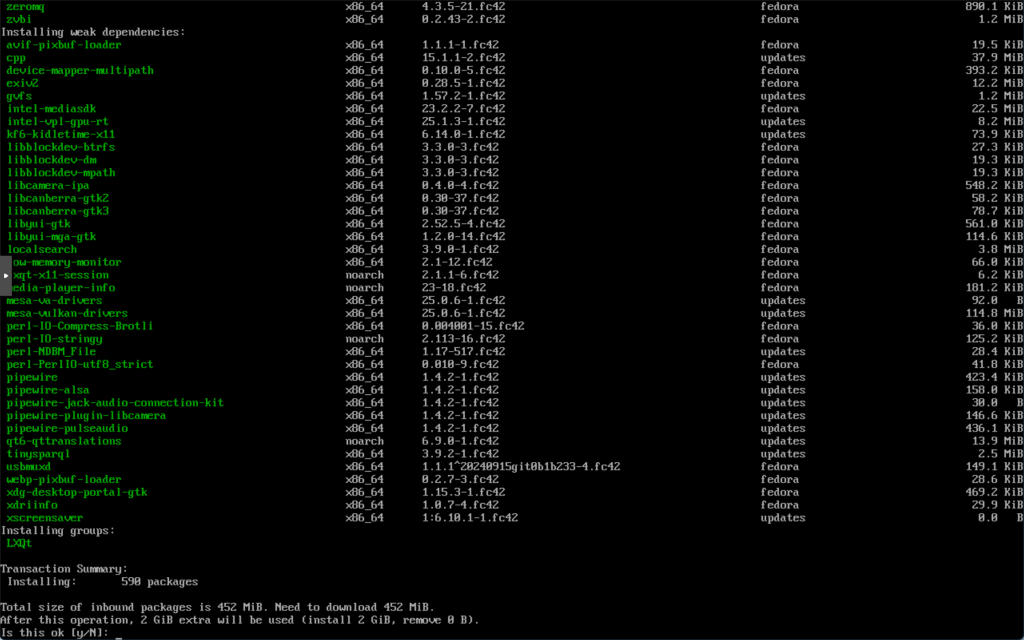This screenshot has height=640, width=1024.
Task: Select the version '23-18.fc42'
Action: click(x=454, y=288)
